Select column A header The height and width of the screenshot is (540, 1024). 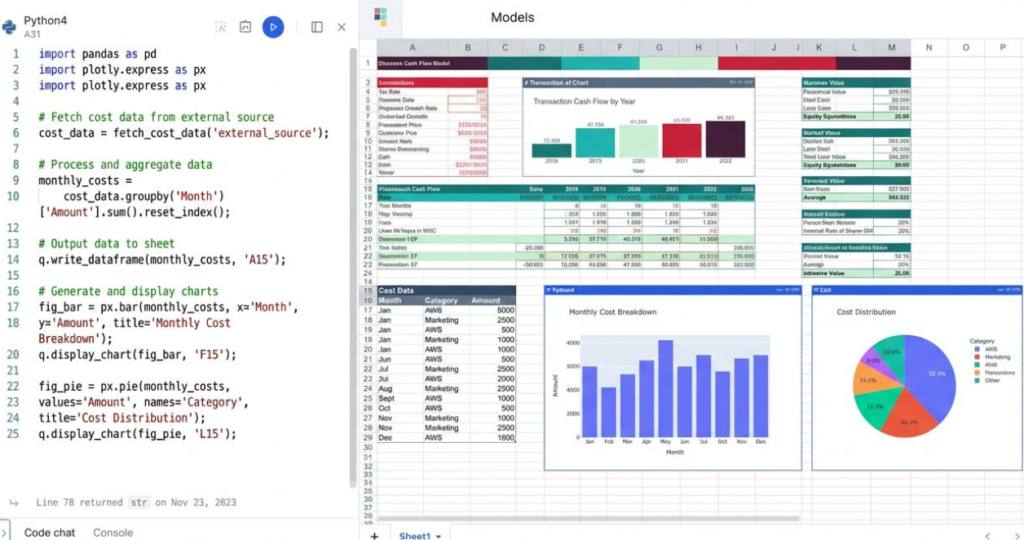click(412, 47)
